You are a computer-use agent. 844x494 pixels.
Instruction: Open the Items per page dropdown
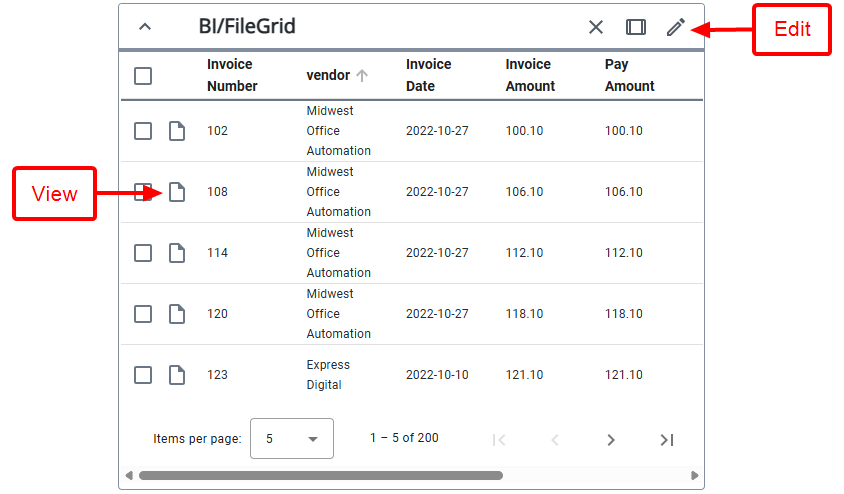291,439
